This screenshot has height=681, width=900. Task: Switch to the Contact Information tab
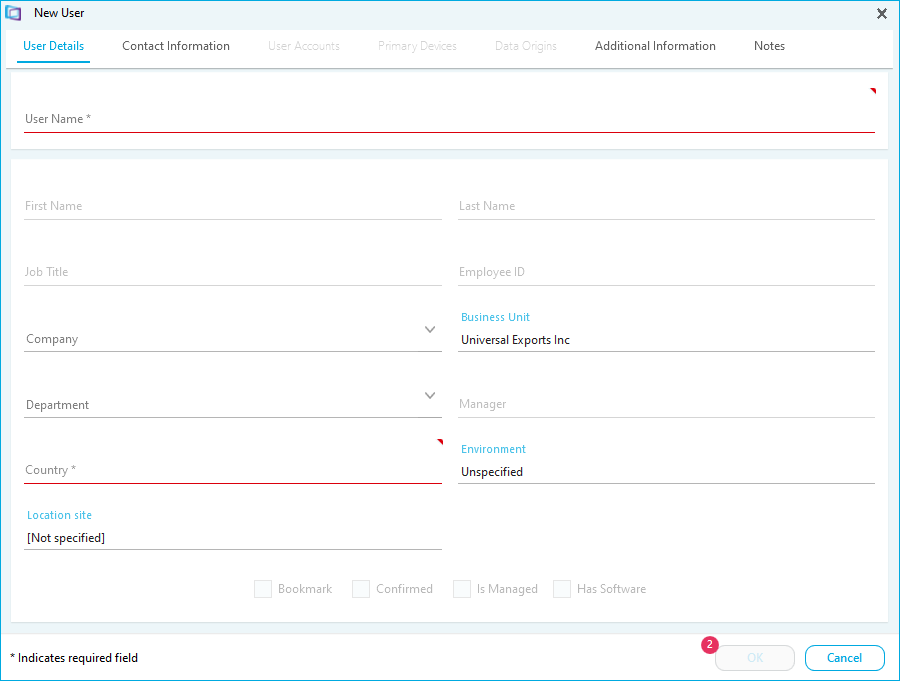tap(176, 46)
